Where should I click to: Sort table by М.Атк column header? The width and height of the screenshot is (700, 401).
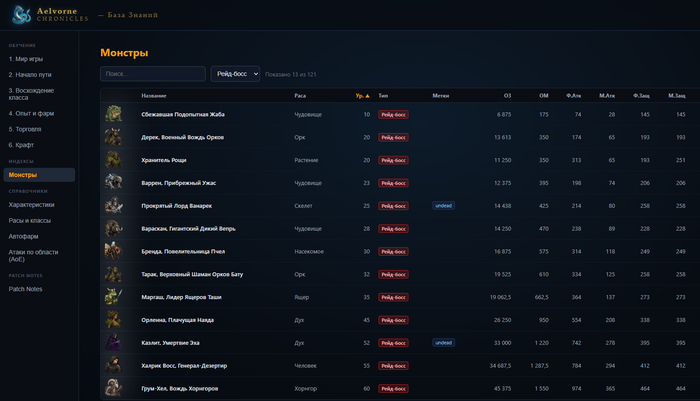(607, 96)
